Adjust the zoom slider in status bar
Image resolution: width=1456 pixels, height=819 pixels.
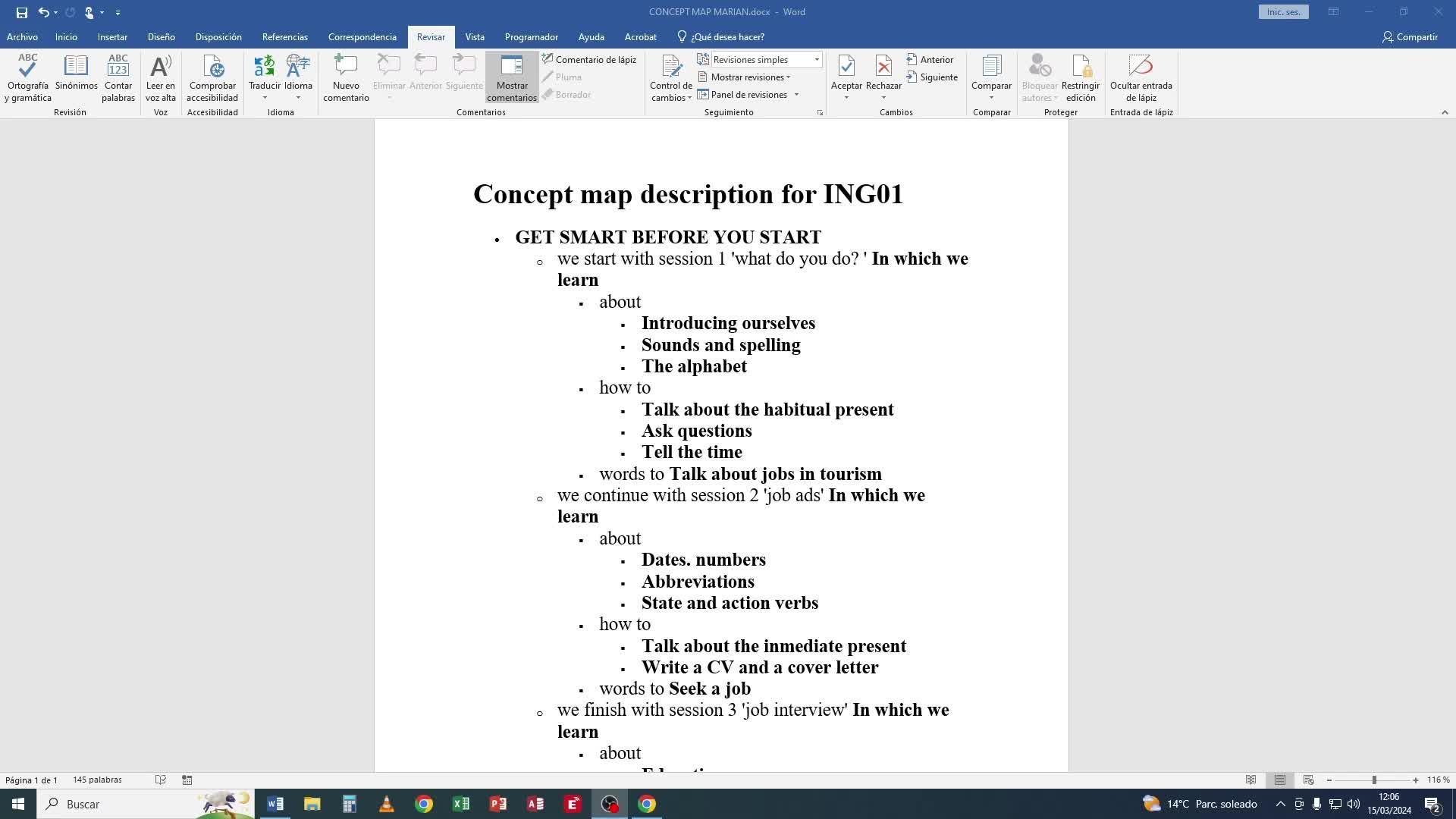(1373, 780)
